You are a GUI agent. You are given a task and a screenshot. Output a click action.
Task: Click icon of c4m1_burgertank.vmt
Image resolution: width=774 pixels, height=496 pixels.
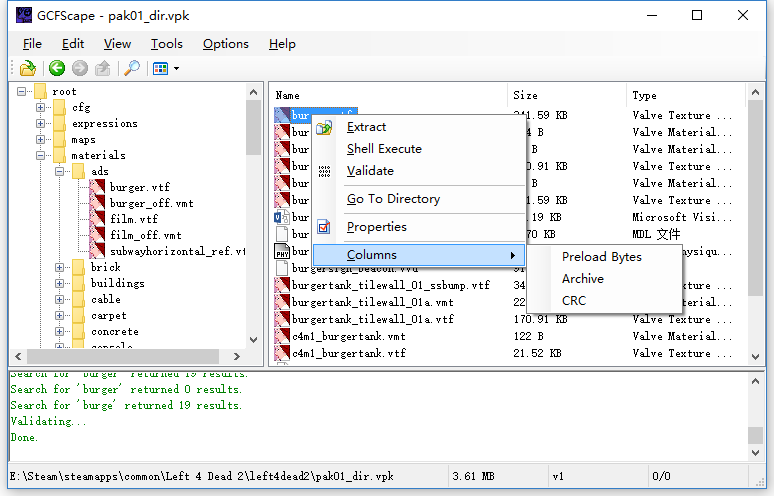coord(282,336)
